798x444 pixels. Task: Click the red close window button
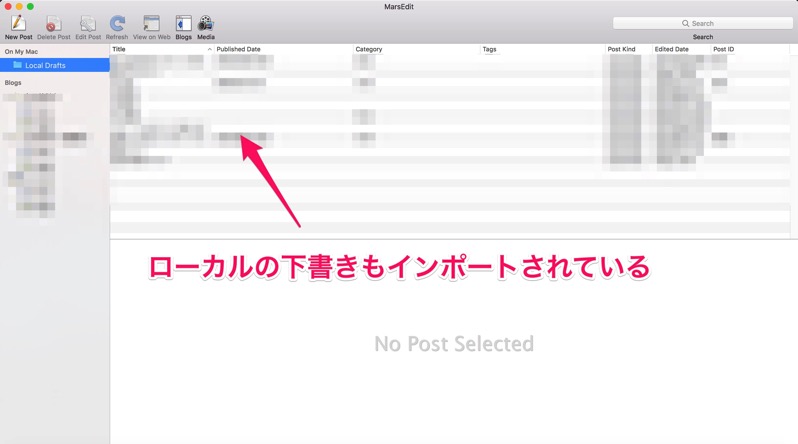(x=8, y=6)
